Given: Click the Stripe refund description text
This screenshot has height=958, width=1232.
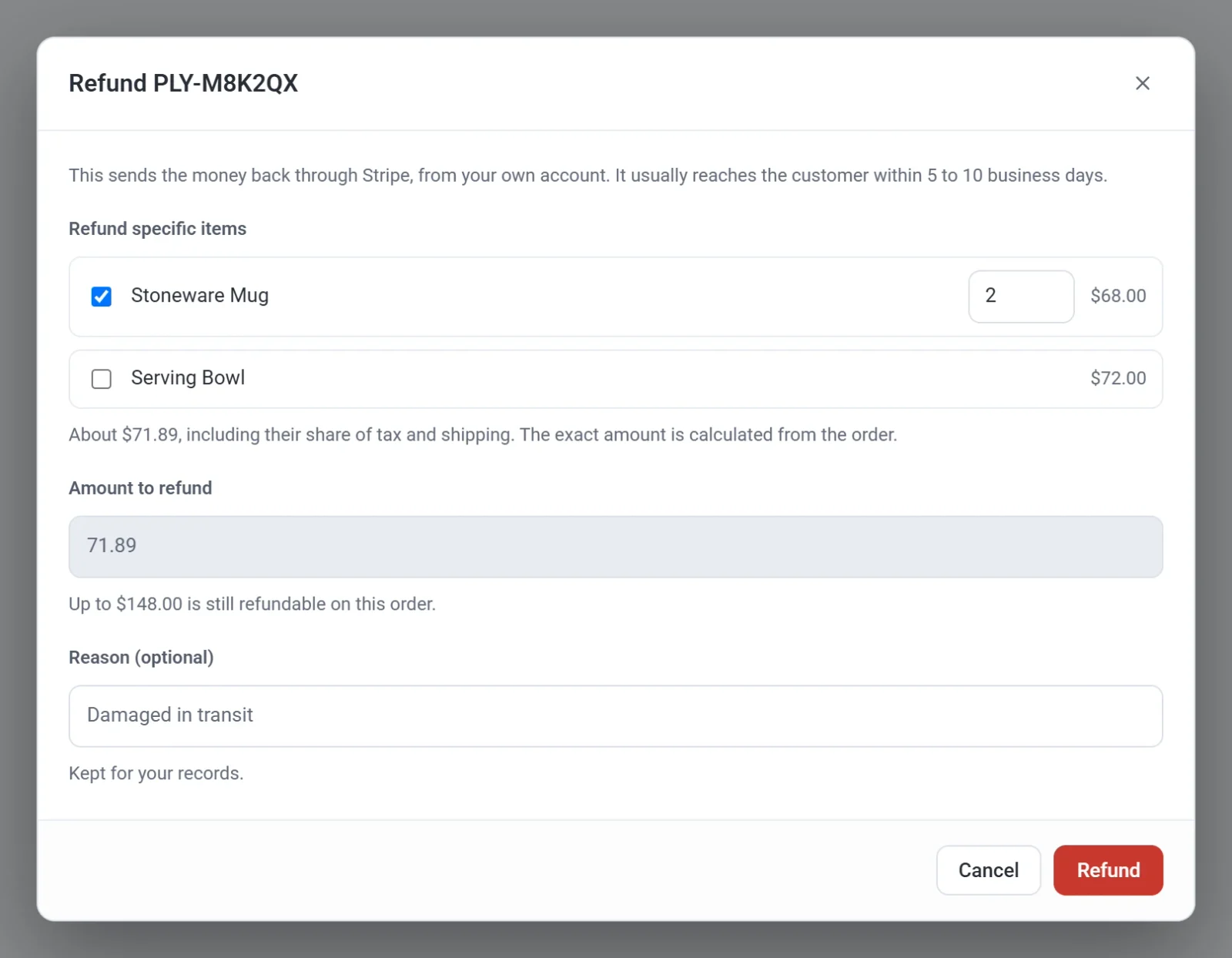Looking at the screenshot, I should point(588,176).
